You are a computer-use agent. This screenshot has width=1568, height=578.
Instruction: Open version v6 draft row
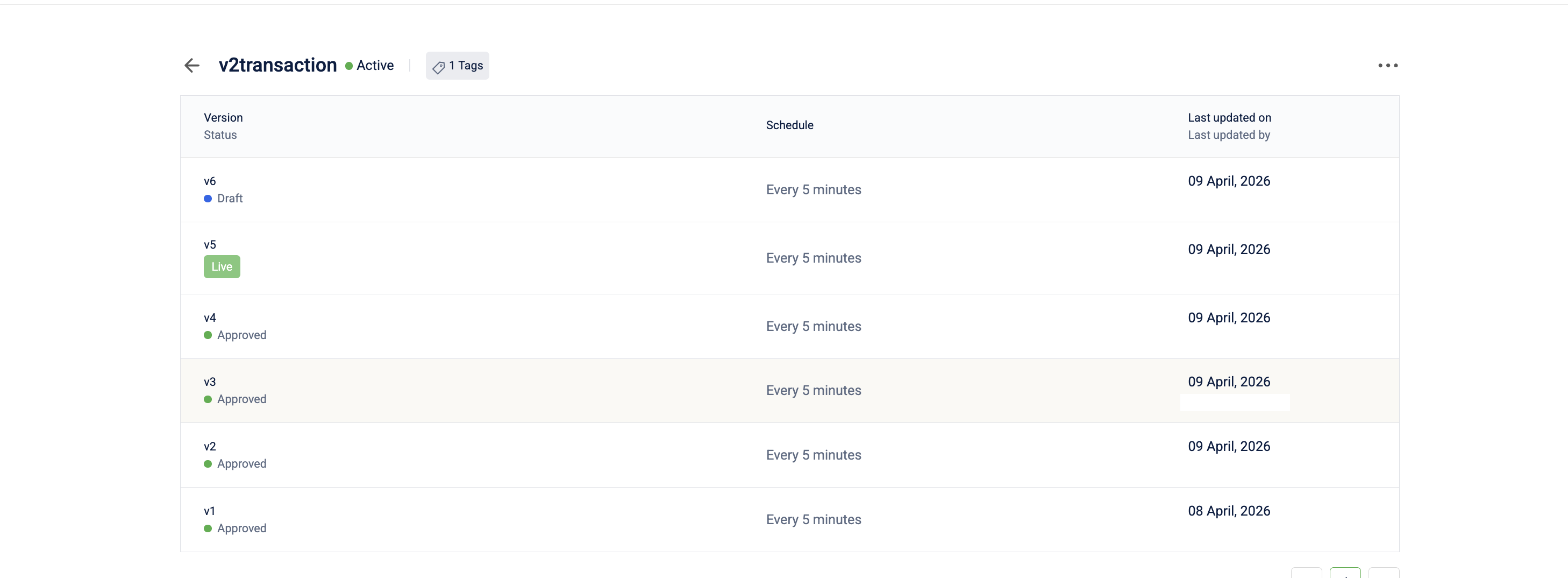pos(789,189)
